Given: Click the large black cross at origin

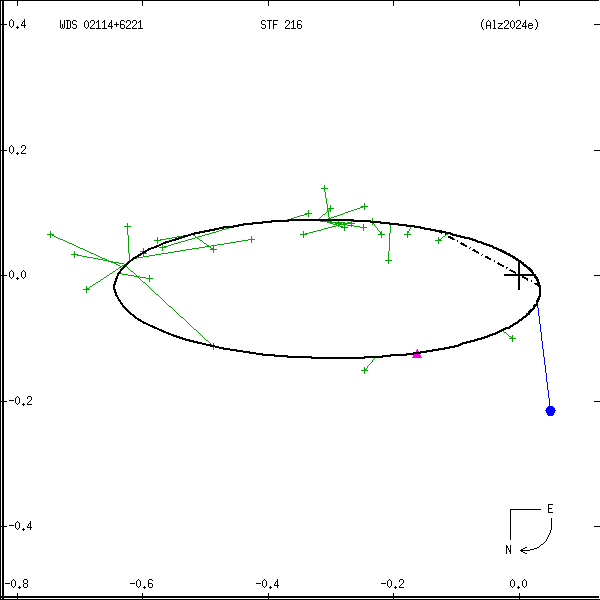Looking at the screenshot, I should (519, 275).
